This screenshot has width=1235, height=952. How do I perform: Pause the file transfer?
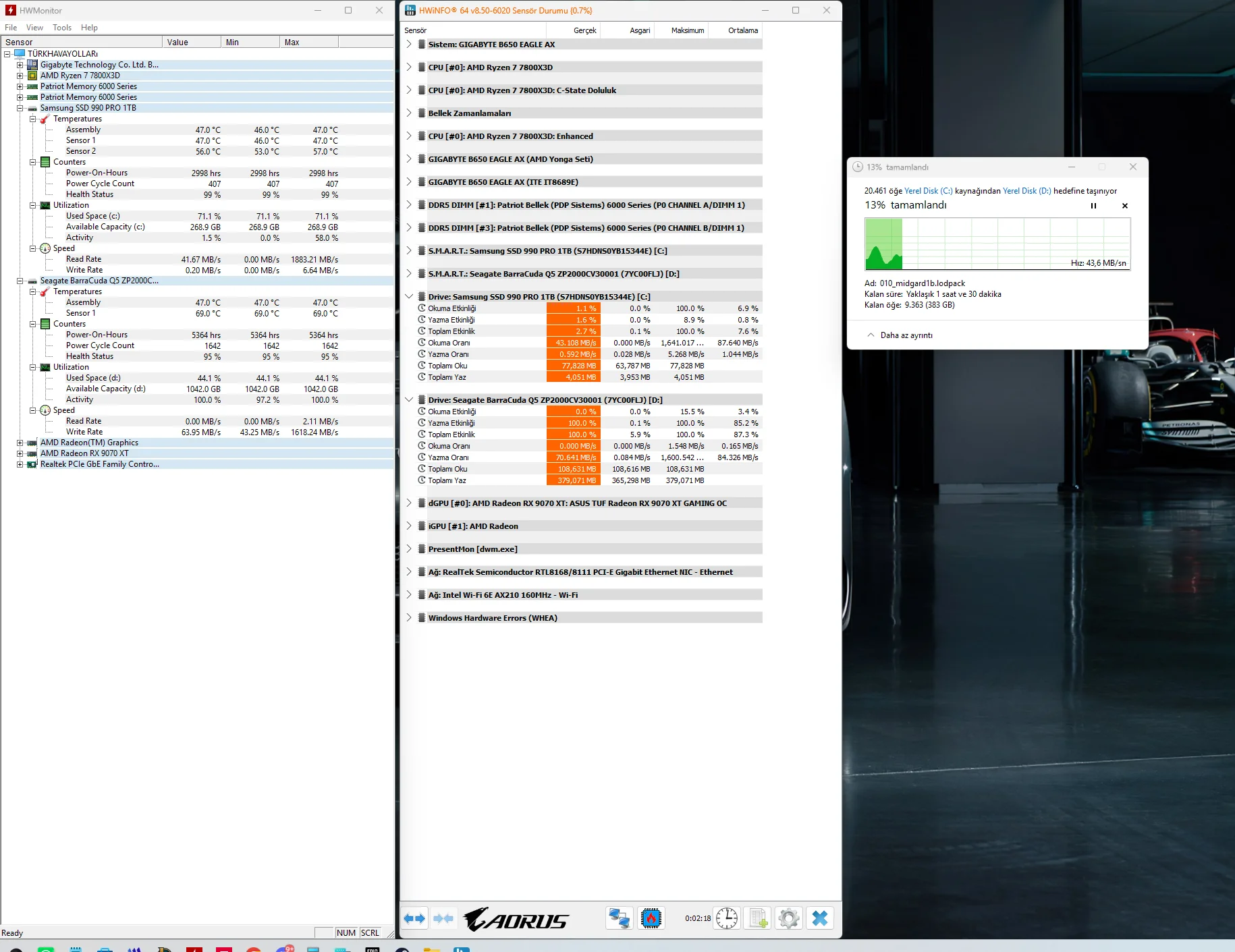point(1093,206)
